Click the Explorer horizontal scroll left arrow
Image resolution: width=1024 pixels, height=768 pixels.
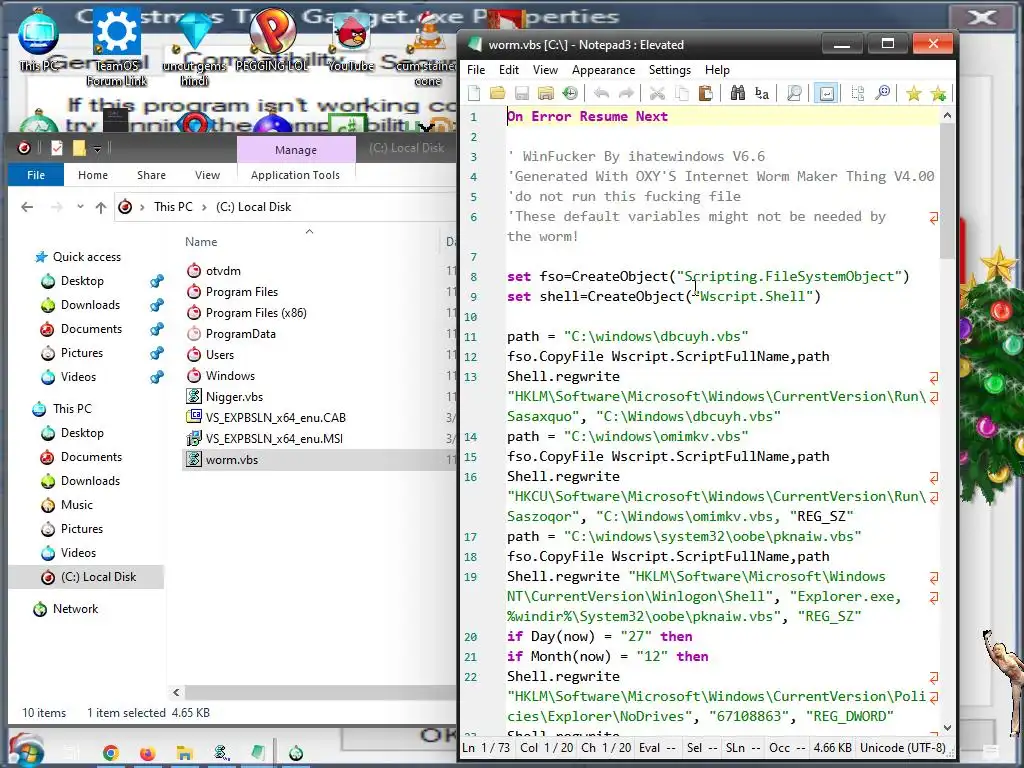tap(176, 692)
